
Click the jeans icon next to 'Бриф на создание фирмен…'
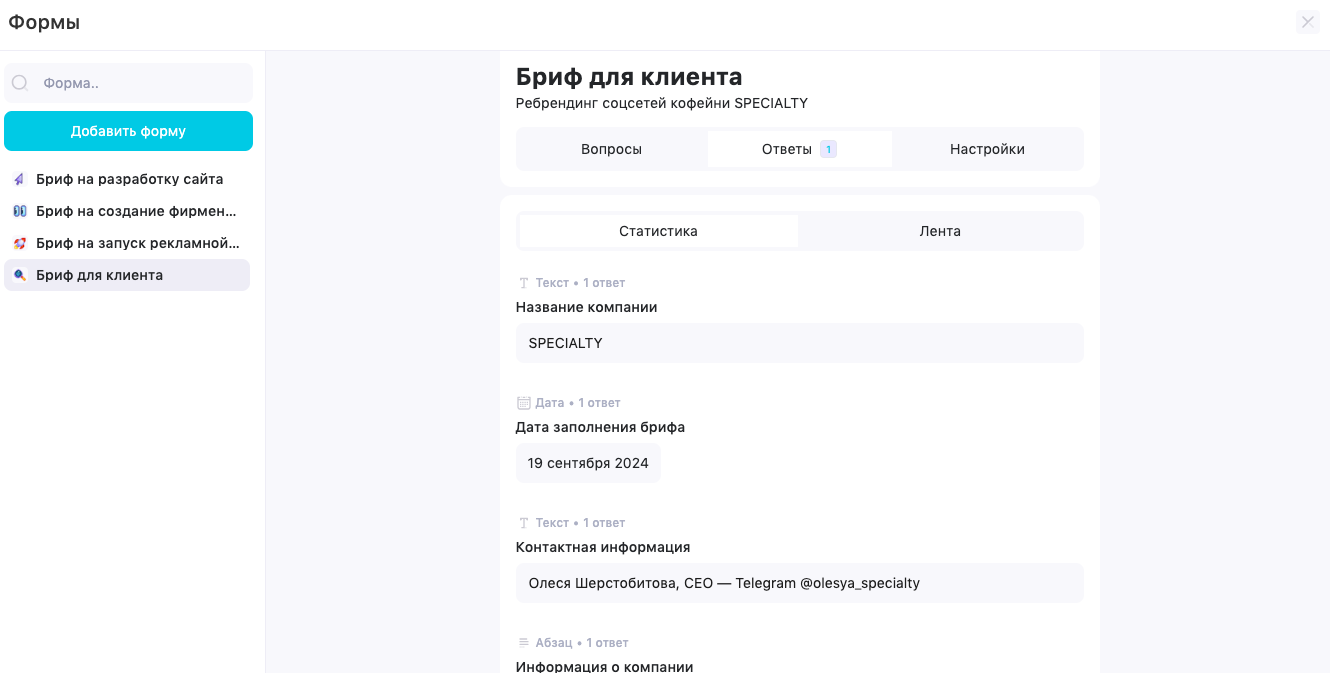tap(19, 210)
